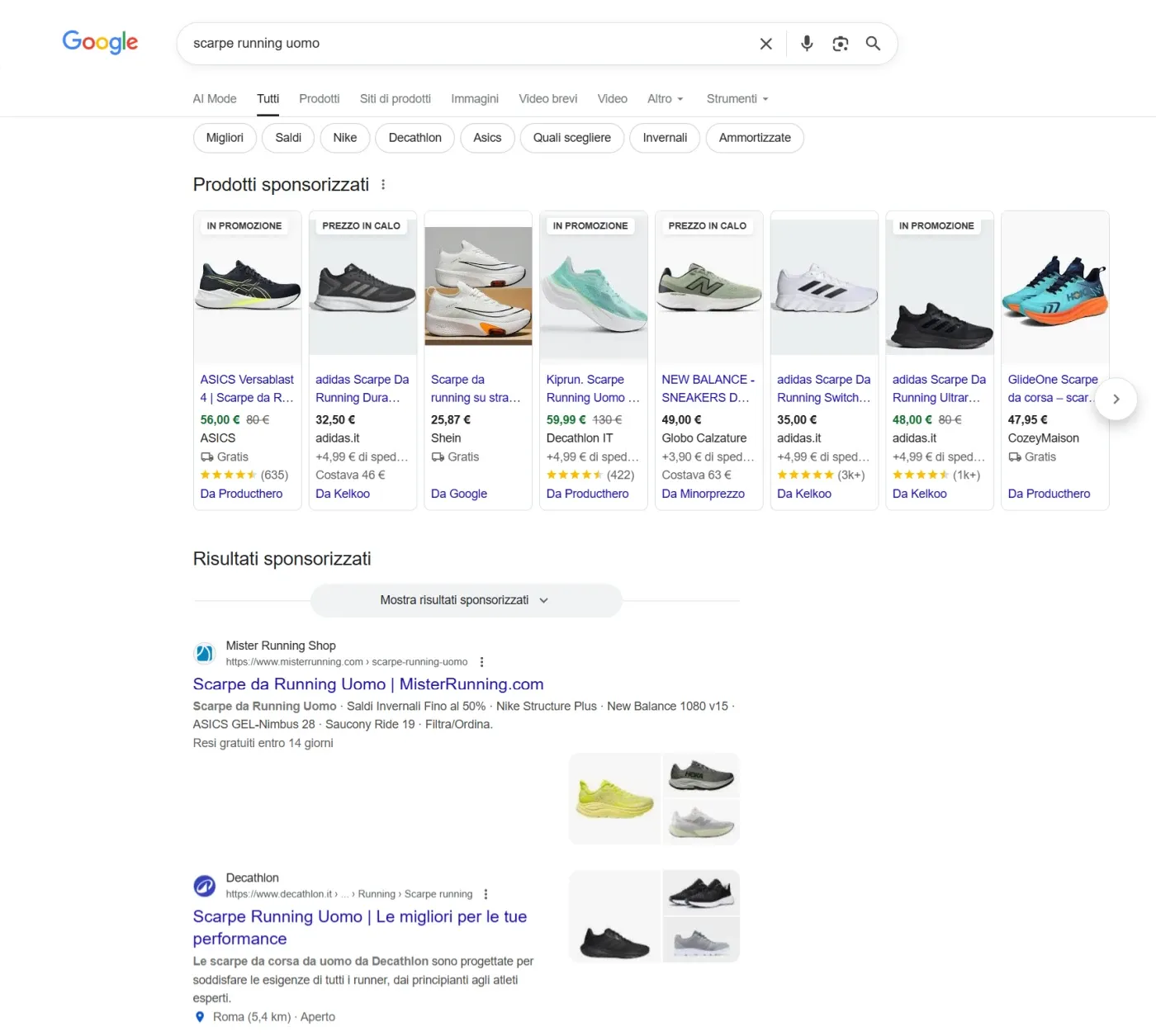Click the NEW BALANCE sneaker product image
Image resolution: width=1156 pixels, height=1036 pixels.
(708, 289)
